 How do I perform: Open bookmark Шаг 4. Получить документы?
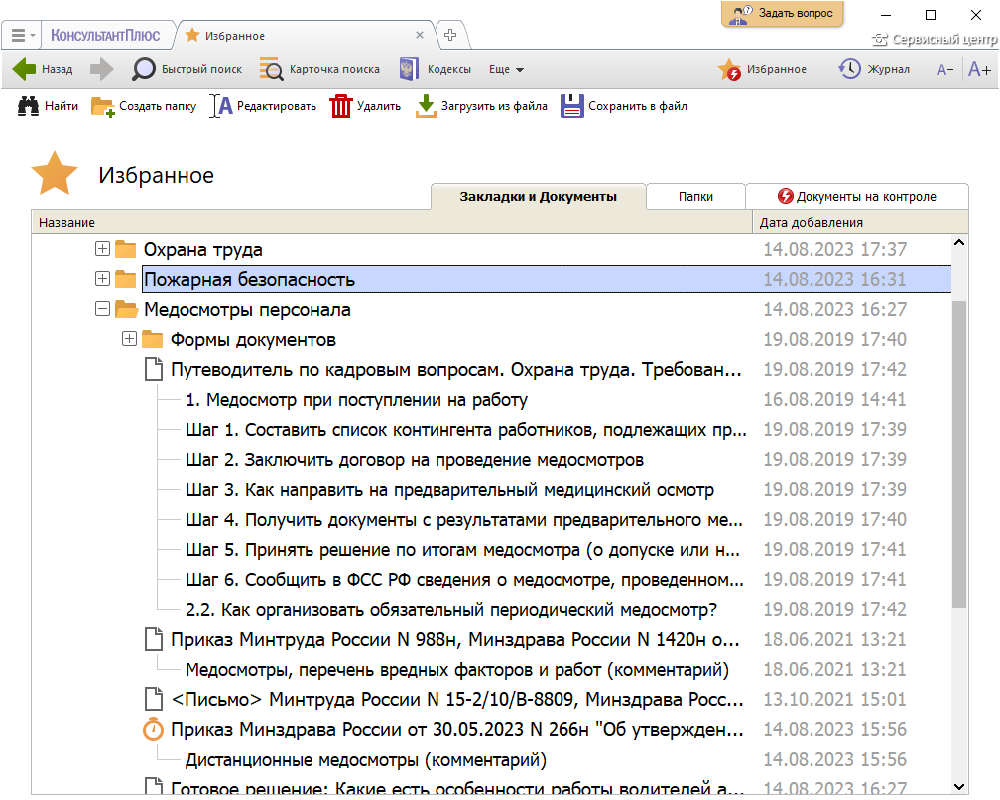click(x=464, y=520)
